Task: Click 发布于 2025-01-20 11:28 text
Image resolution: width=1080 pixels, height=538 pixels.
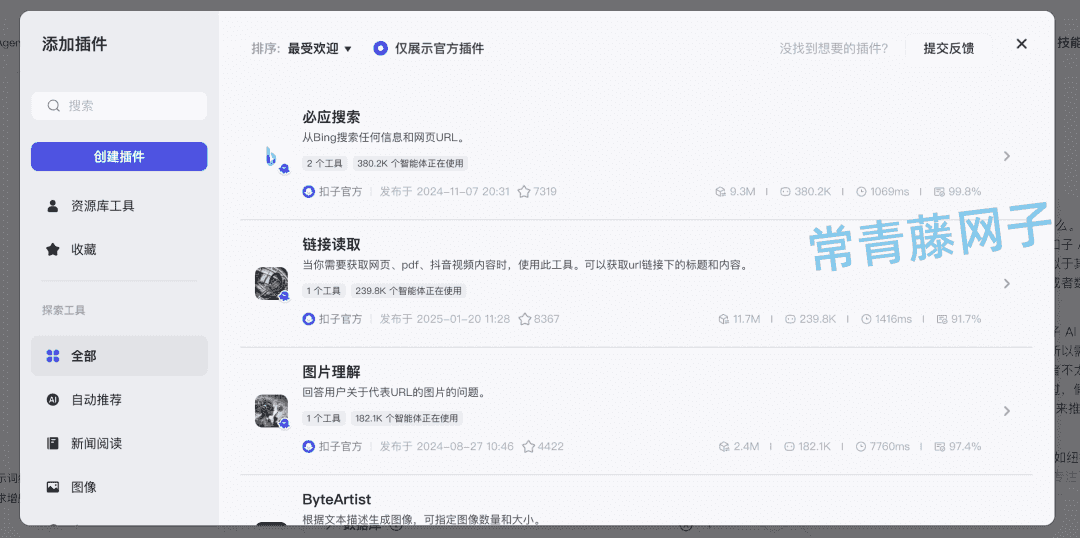Action: pos(445,319)
